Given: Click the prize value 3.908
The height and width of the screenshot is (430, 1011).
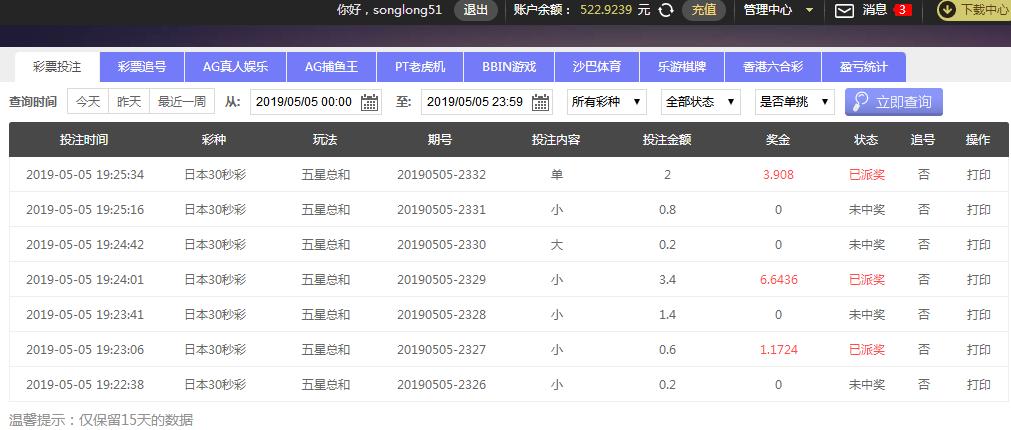Looking at the screenshot, I should tap(778, 175).
